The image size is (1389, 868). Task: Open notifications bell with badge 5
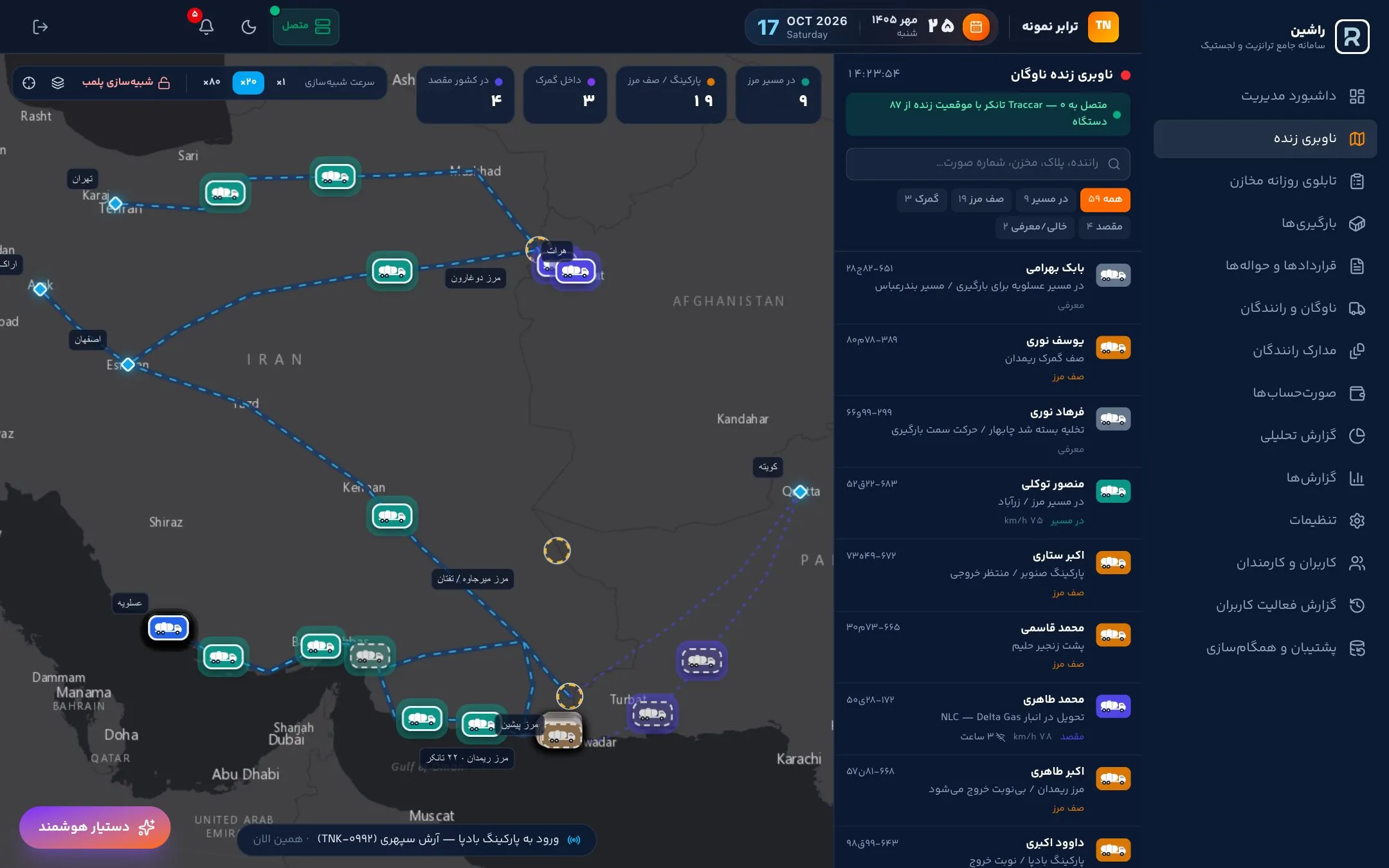coord(206,27)
